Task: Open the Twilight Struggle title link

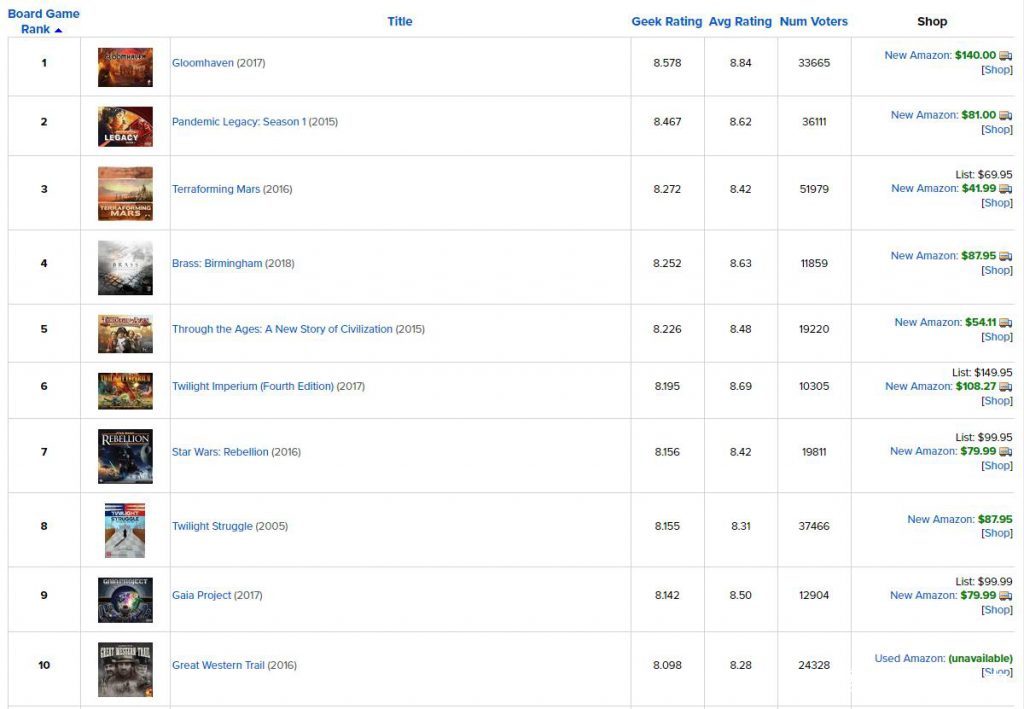Action: [x=212, y=526]
